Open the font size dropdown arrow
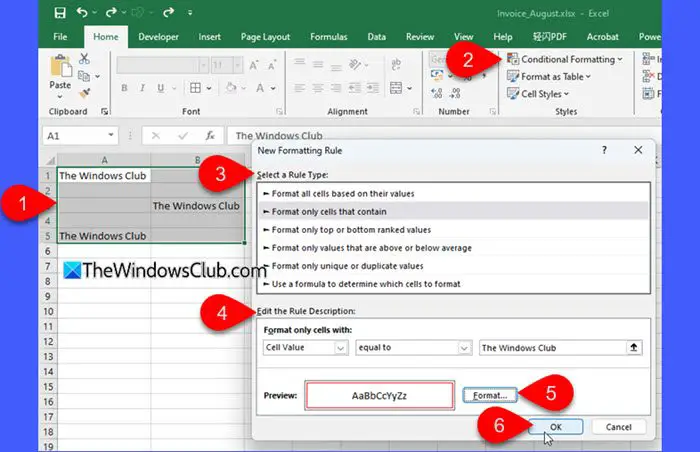700x452 pixels. 238,66
